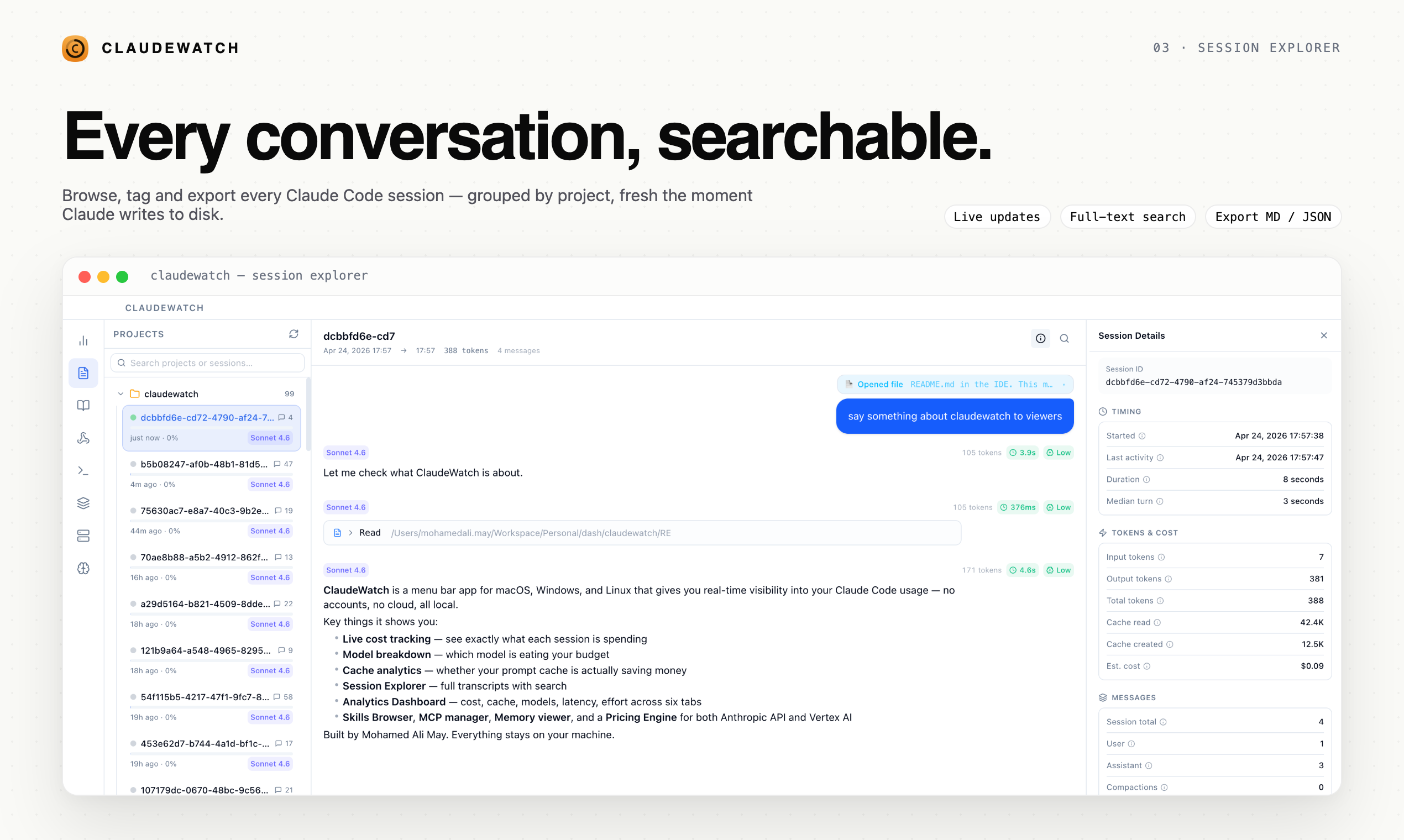Click the projects list scrollbar
This screenshot has height=840, width=1404.
click(x=308, y=414)
